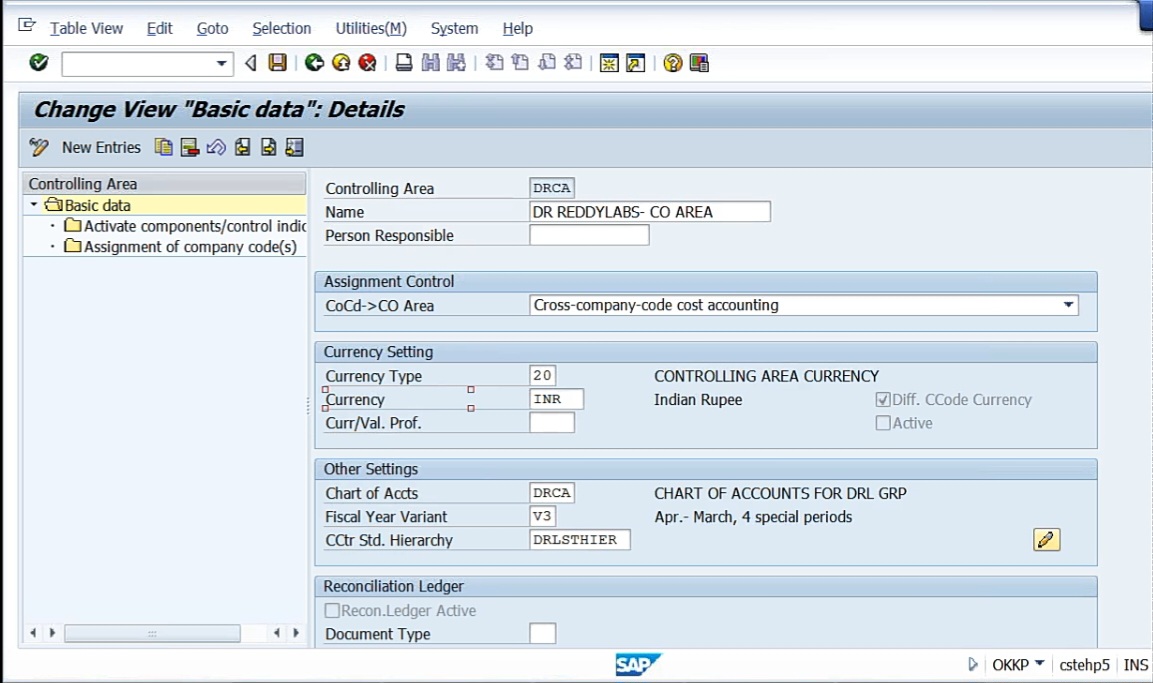The image size is (1153, 683).
Task: Click the status bar triangle beside OKKP
Action: click(973, 665)
